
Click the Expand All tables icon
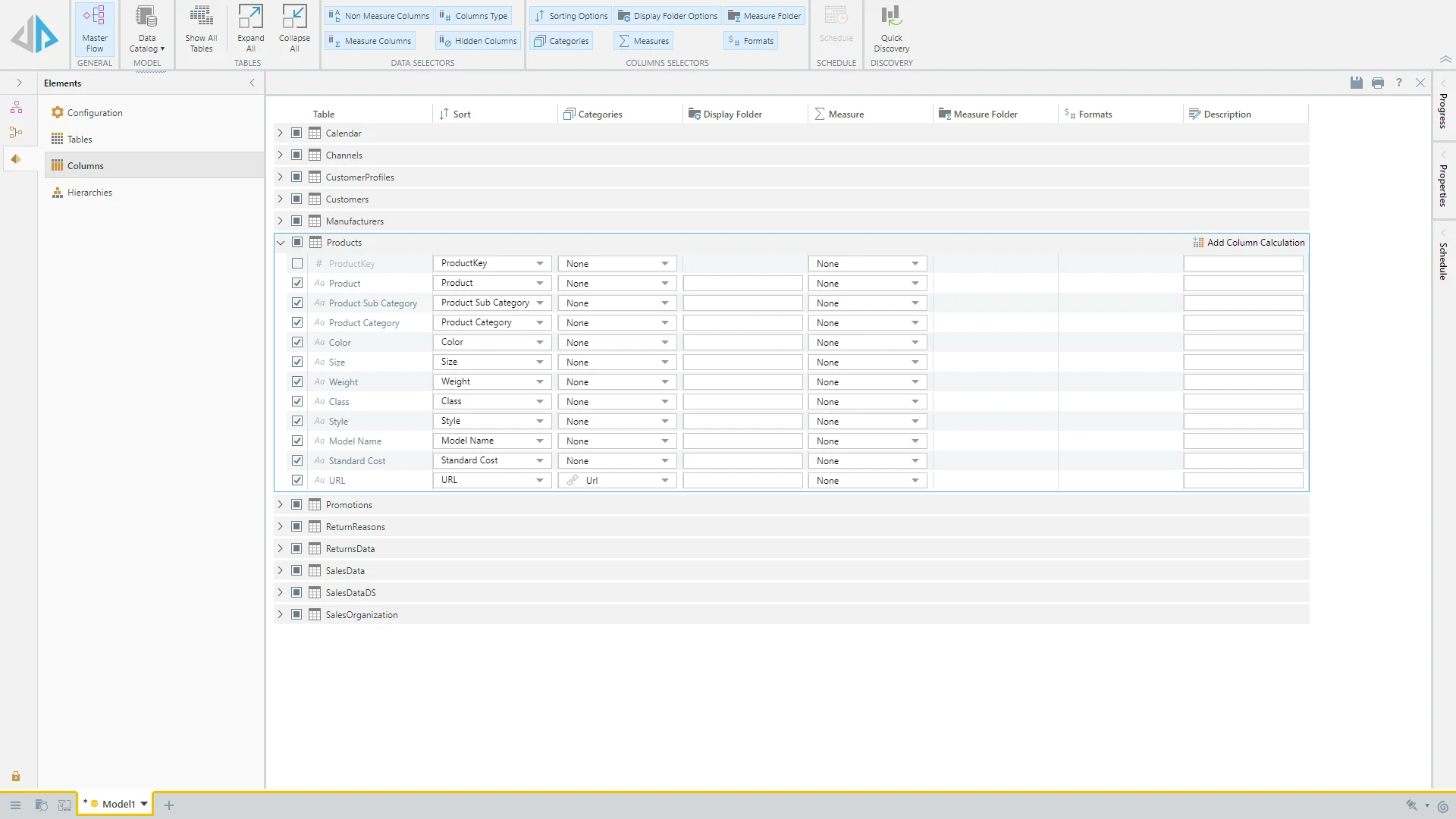coord(250,29)
